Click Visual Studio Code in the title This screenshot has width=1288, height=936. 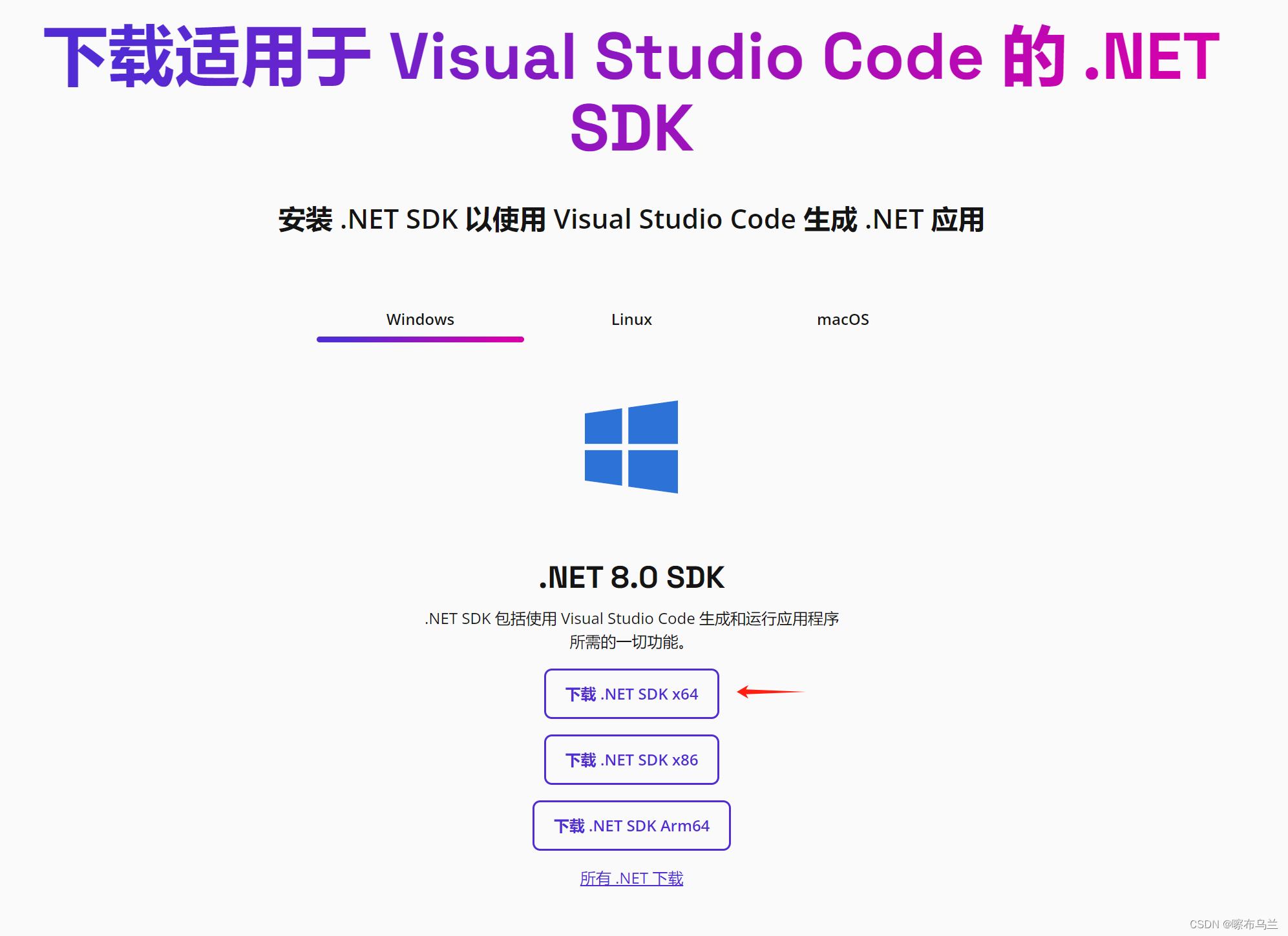pyautogui.click(x=685, y=57)
